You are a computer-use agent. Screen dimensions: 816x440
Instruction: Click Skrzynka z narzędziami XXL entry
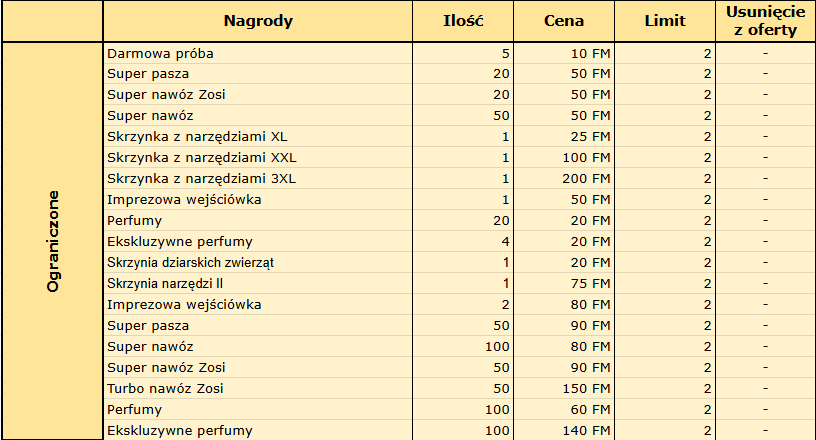(201, 158)
